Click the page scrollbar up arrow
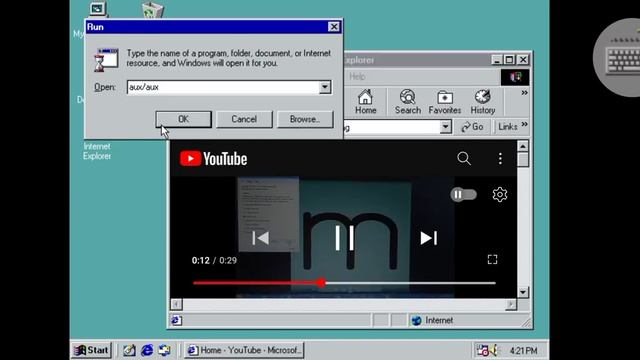Screen dimensions: 640x360 tap(523, 147)
